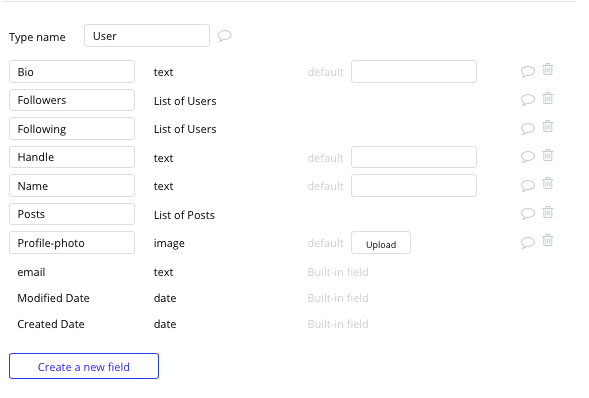This screenshot has height=398, width=589.
Task: Open comment bubble for Posts field
Action: coord(527,214)
